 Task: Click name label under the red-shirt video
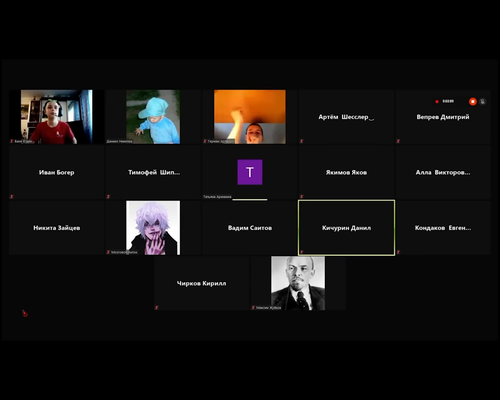[23, 141]
